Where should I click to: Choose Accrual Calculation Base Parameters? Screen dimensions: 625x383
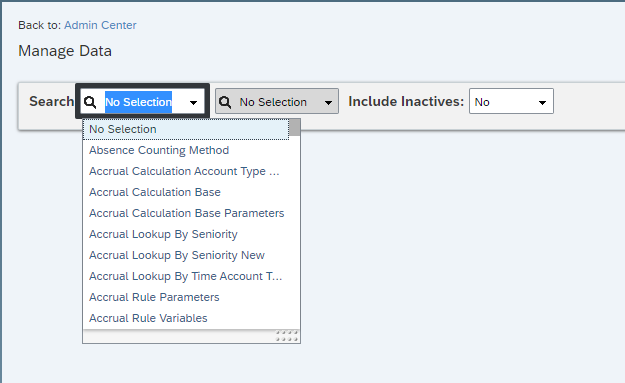point(186,213)
